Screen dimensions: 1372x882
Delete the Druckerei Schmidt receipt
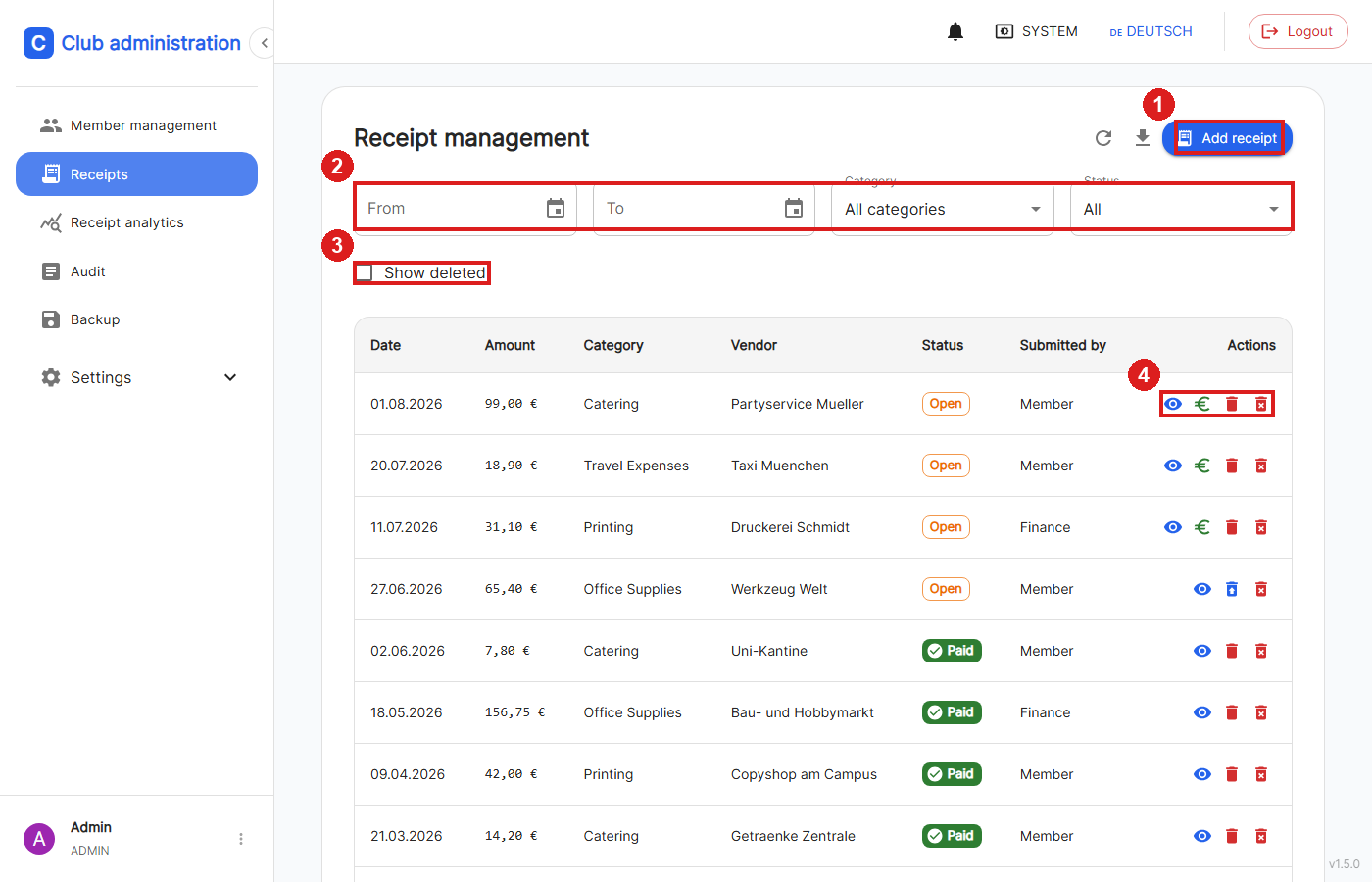(x=1232, y=527)
